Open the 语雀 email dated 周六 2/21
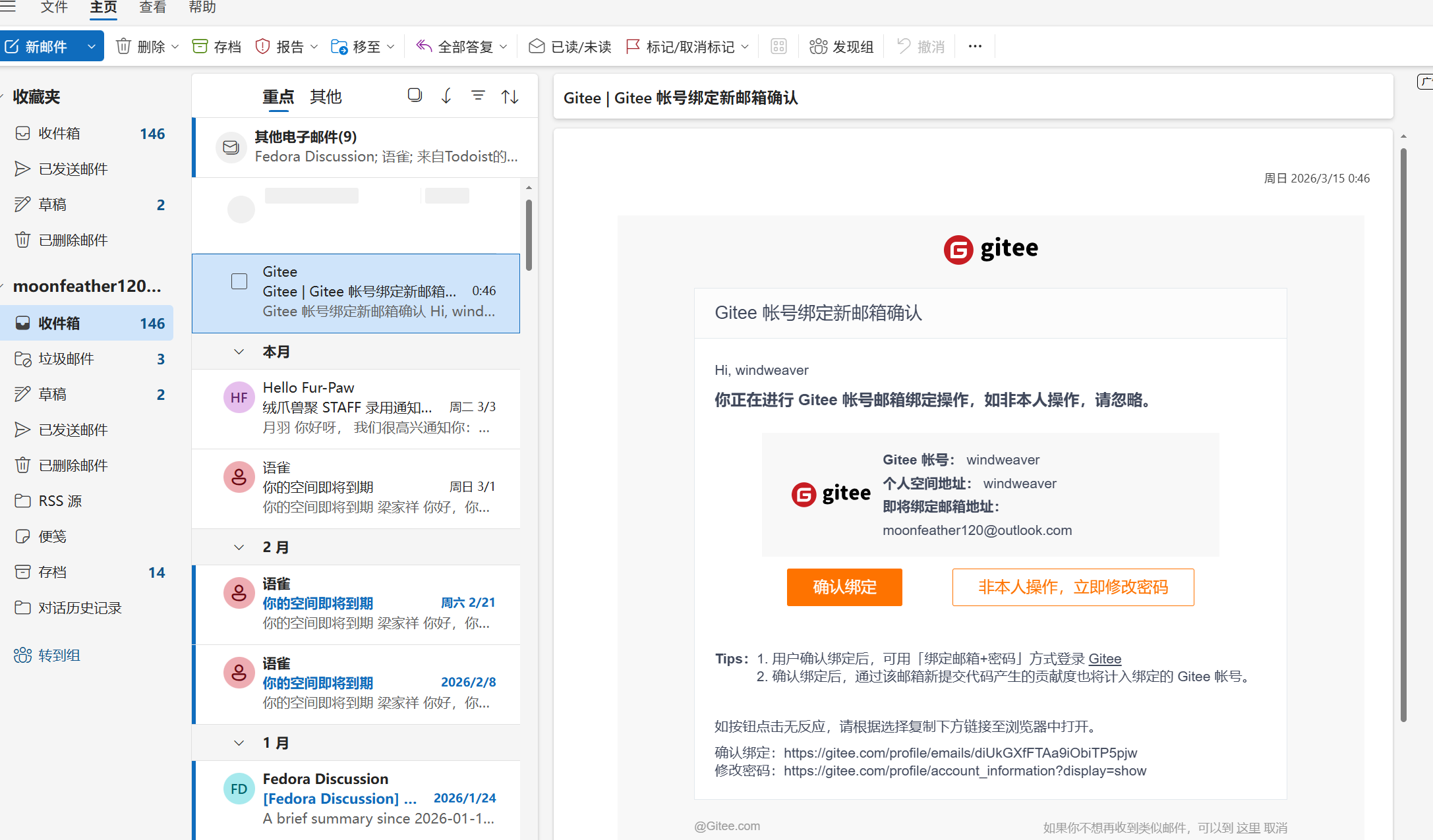Screen dimensions: 1433x840 coord(356,604)
